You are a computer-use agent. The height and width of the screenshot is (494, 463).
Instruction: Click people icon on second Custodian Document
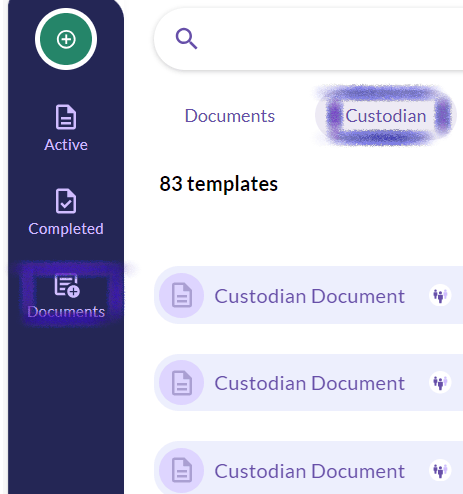440,382
